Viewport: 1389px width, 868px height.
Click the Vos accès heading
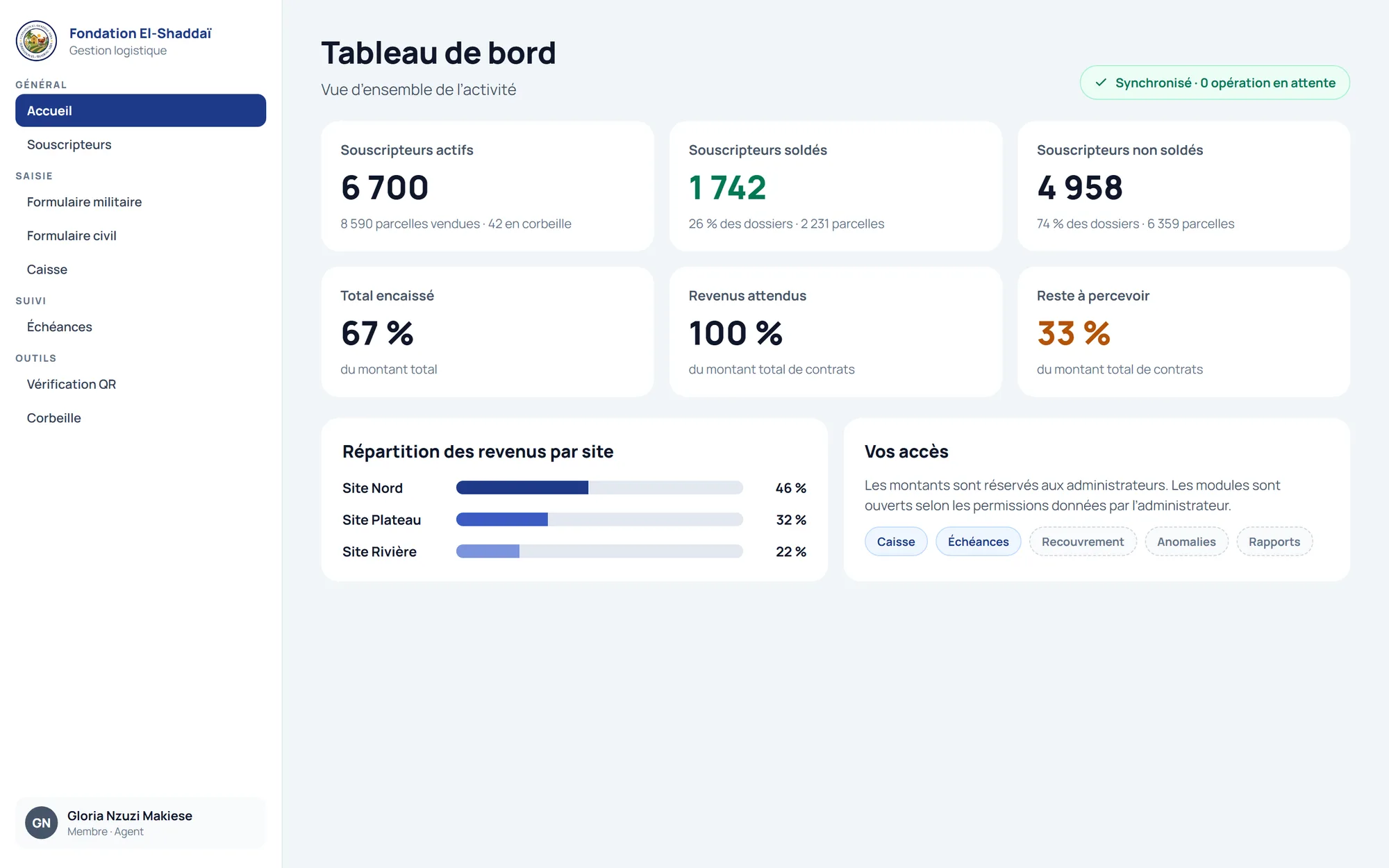pyautogui.click(x=906, y=451)
